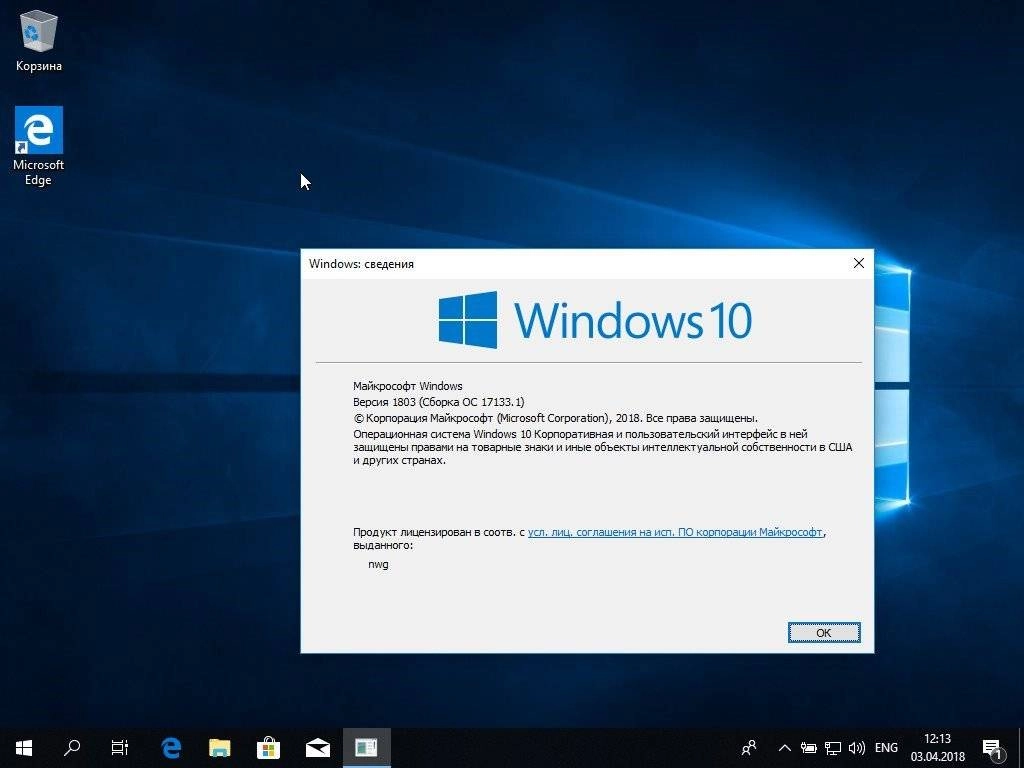
Task: Click the Microsoft Corporation copyright line
Action: tap(556, 418)
